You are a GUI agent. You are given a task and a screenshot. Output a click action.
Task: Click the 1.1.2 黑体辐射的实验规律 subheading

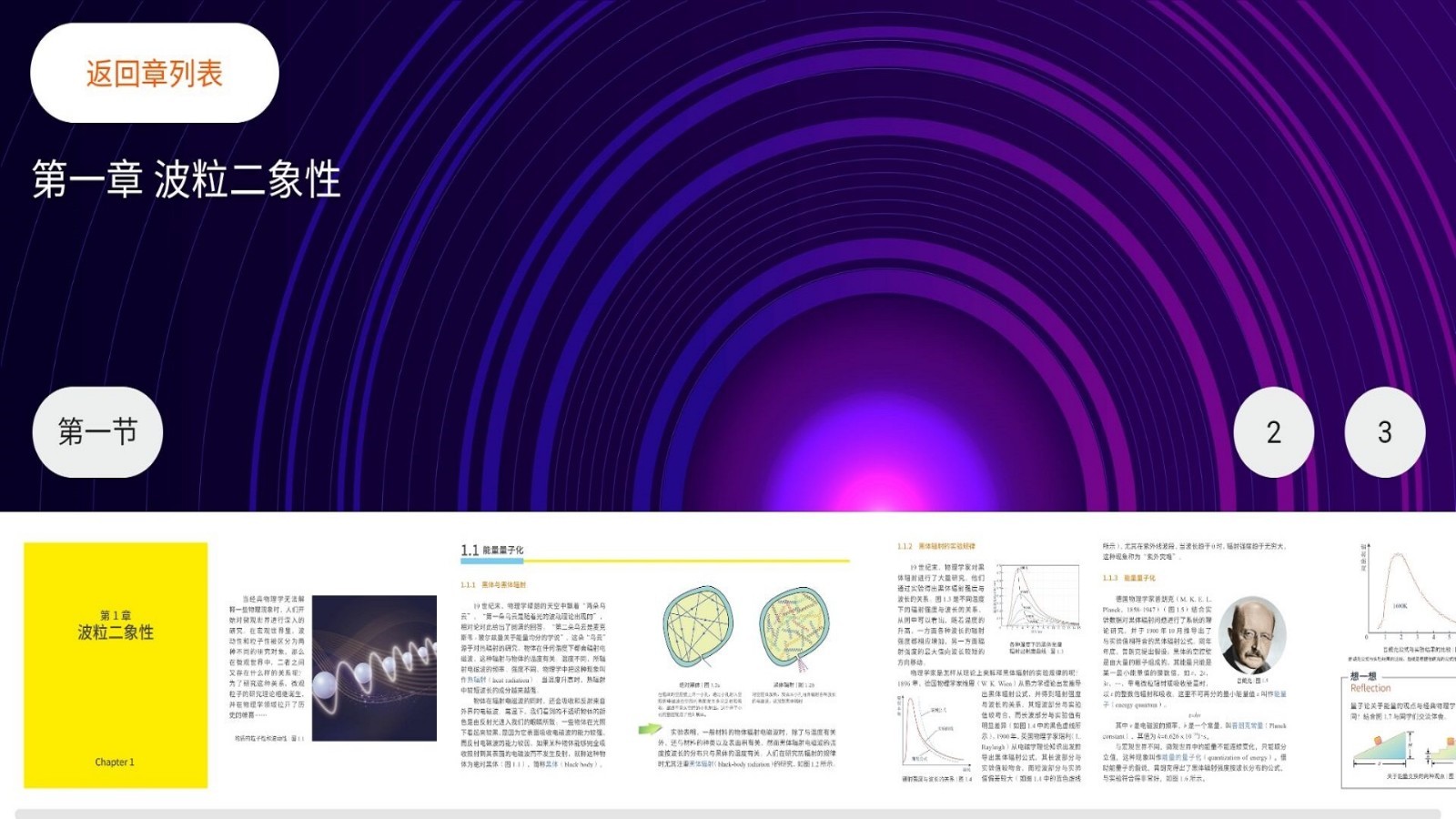(935, 546)
